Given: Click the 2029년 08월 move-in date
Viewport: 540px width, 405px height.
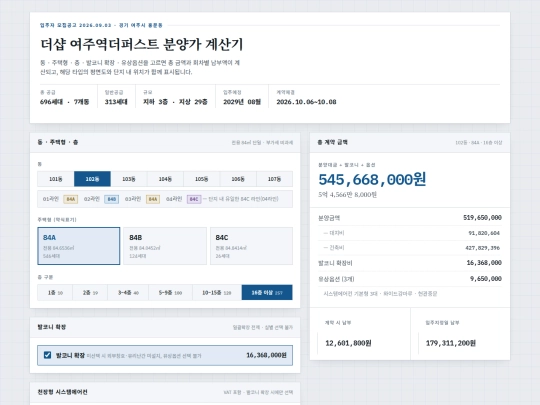Looking at the screenshot, I should [x=242, y=102].
